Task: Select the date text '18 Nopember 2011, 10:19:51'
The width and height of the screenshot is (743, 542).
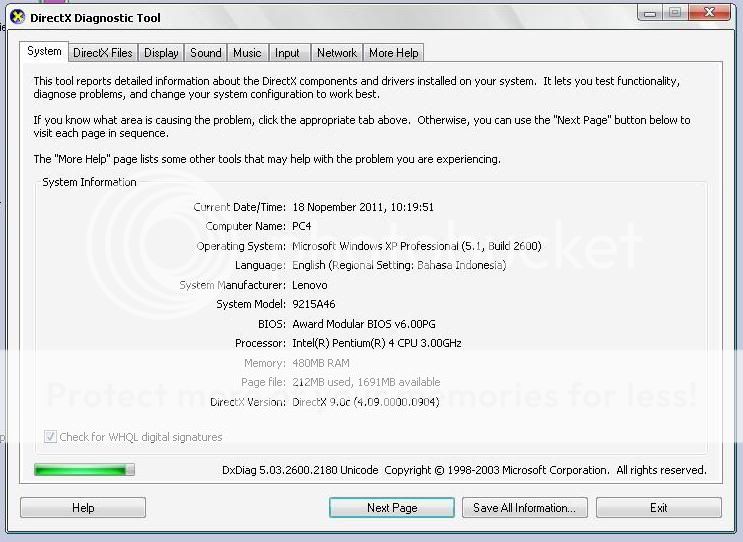Action: (x=363, y=207)
